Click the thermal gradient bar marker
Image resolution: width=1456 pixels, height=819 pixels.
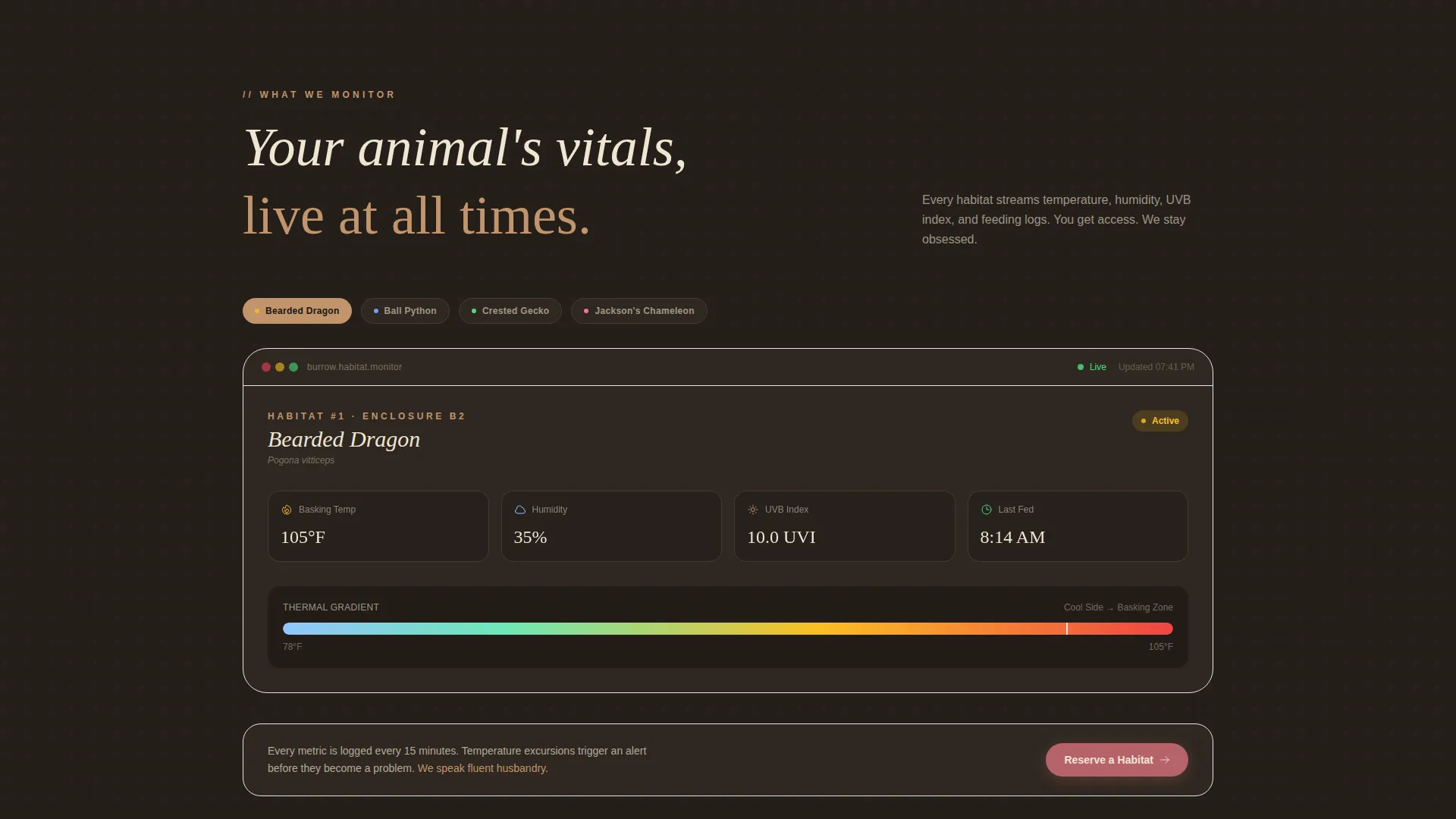pos(1067,629)
